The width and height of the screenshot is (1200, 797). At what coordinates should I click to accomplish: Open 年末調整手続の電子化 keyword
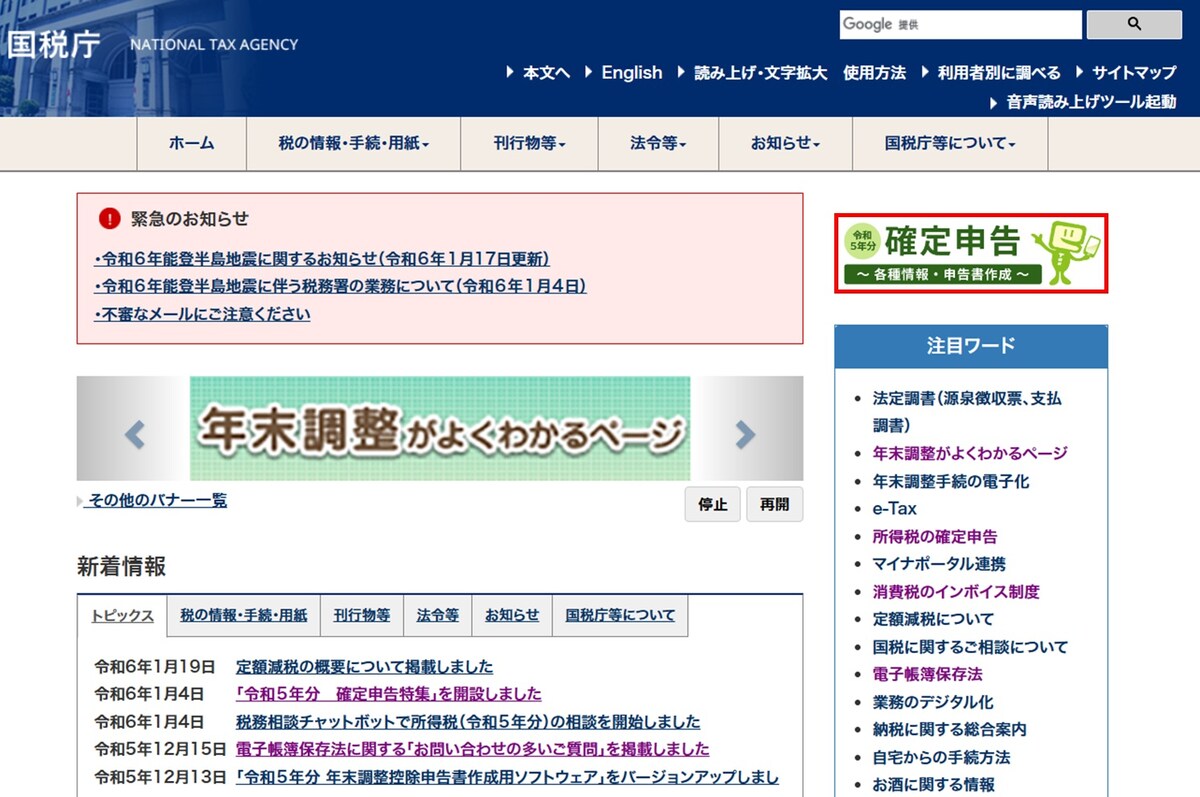pos(951,481)
